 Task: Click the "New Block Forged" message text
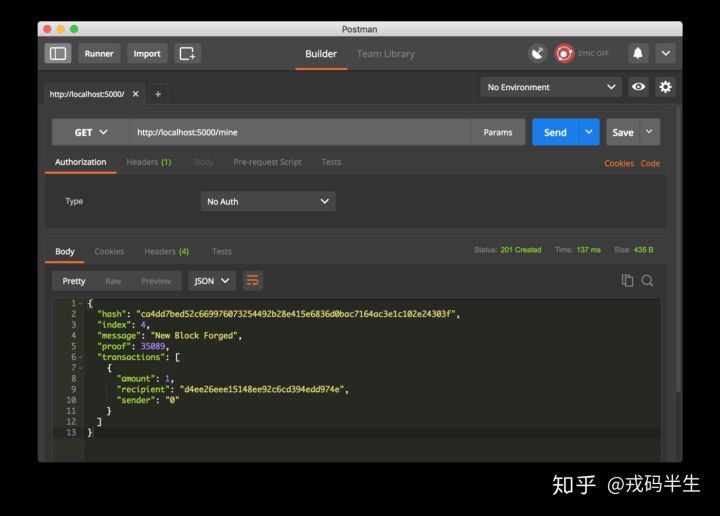(194, 336)
